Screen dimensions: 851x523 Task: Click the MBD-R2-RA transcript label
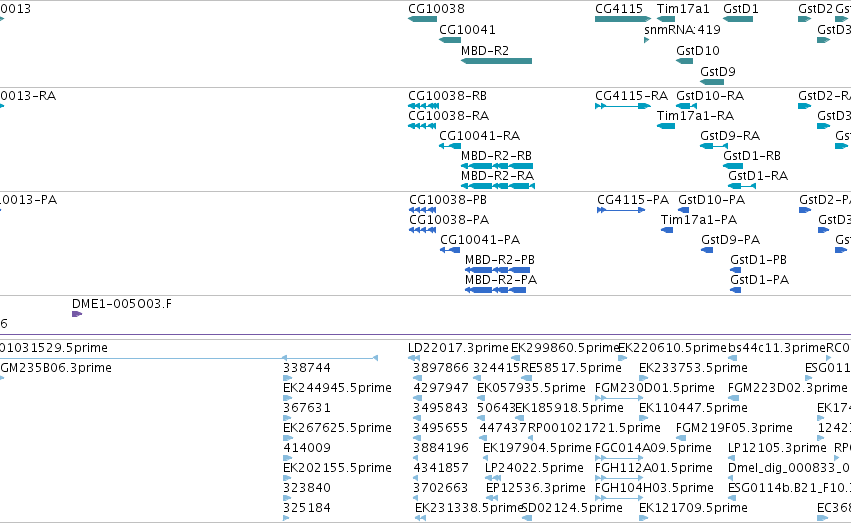pyautogui.click(x=497, y=176)
